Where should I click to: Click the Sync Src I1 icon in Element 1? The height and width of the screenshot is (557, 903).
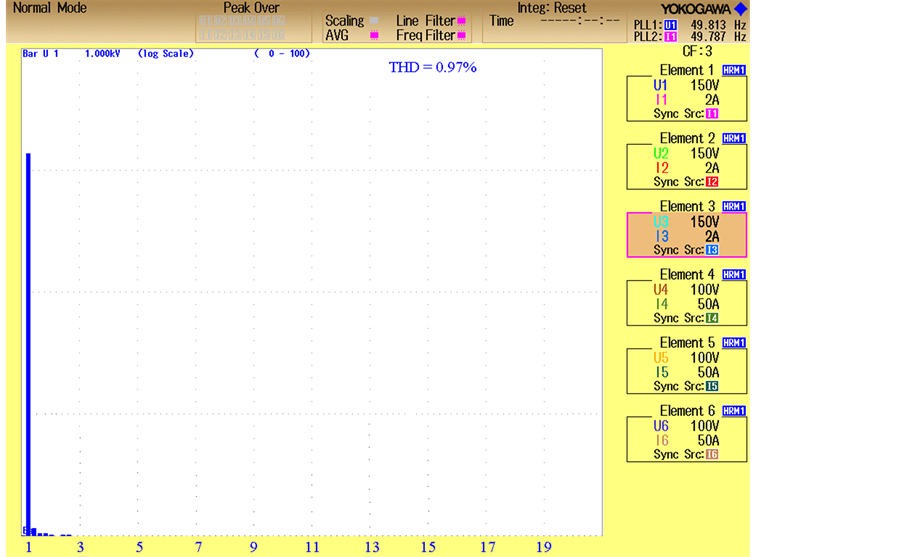[712, 114]
